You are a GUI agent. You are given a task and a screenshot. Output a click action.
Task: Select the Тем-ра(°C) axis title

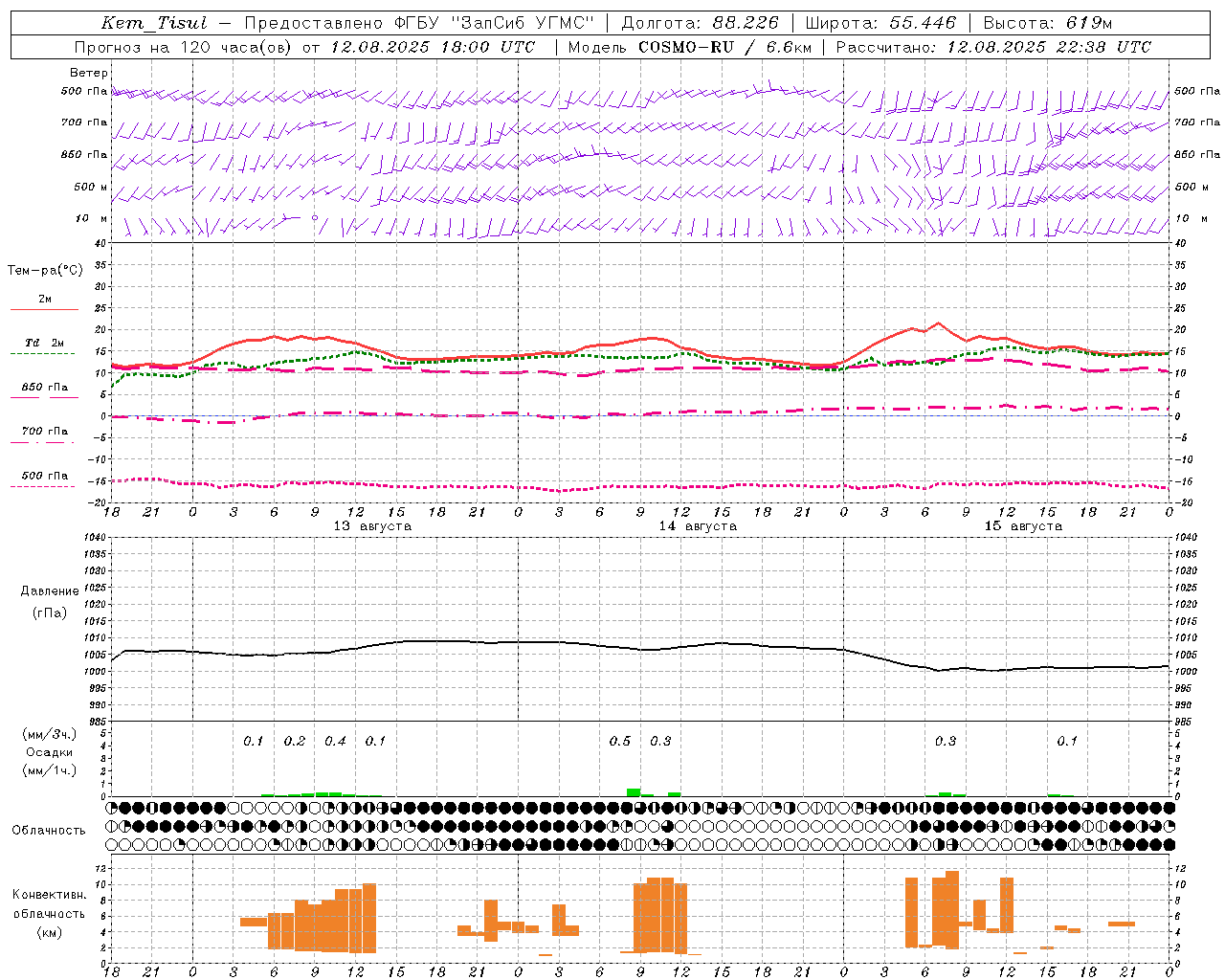click(x=45, y=270)
